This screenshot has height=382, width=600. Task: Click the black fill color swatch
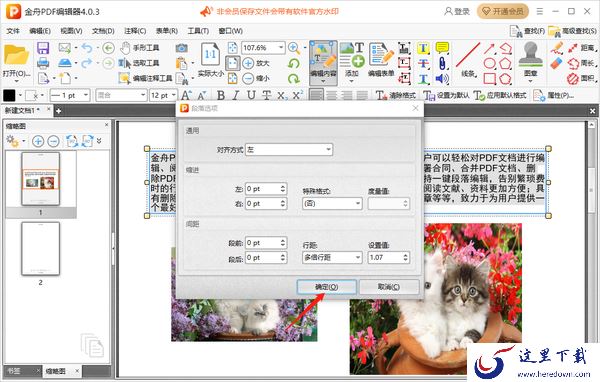coord(9,95)
